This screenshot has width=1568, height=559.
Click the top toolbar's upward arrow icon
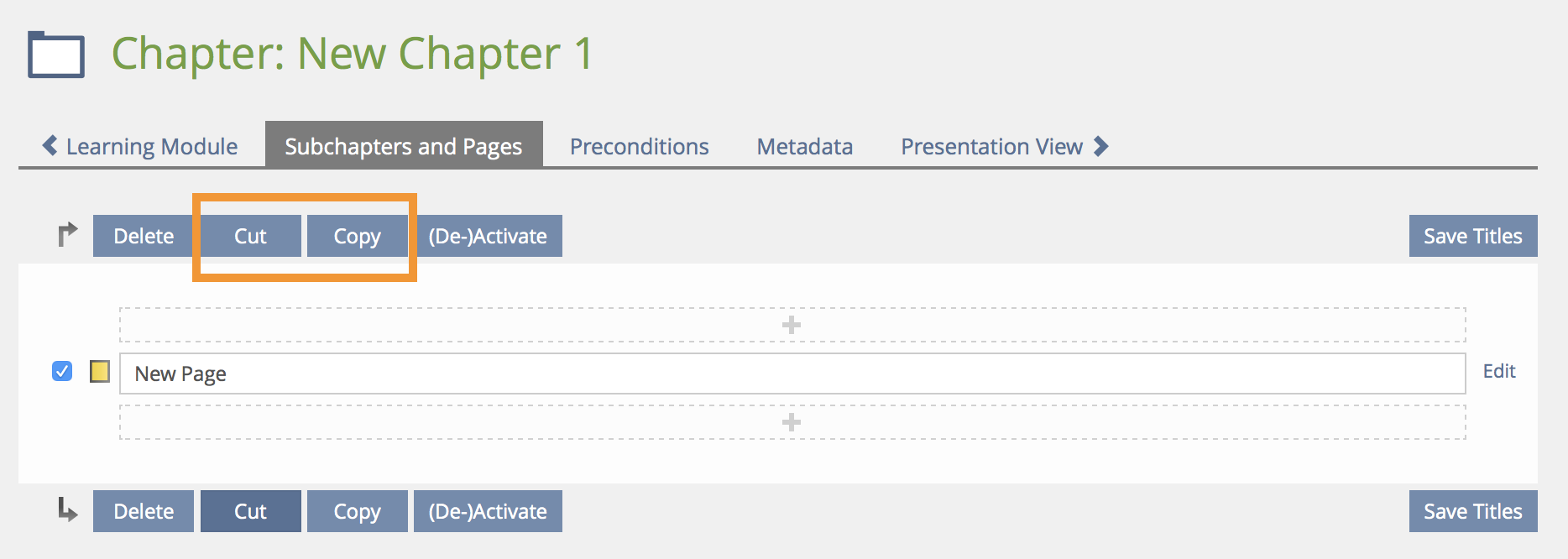click(x=67, y=234)
